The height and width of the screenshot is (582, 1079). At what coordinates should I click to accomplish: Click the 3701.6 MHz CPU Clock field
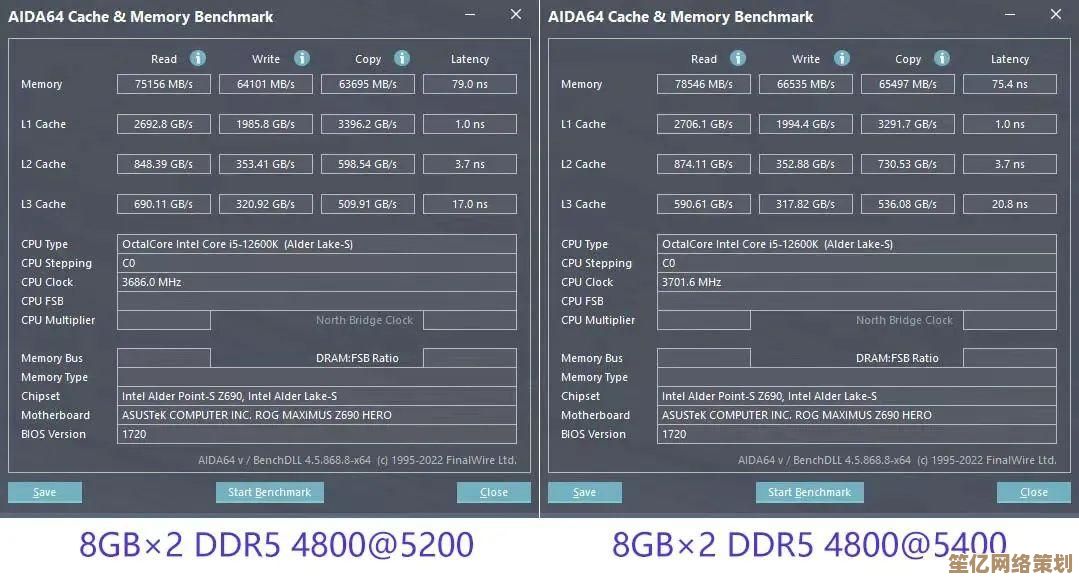coord(856,282)
